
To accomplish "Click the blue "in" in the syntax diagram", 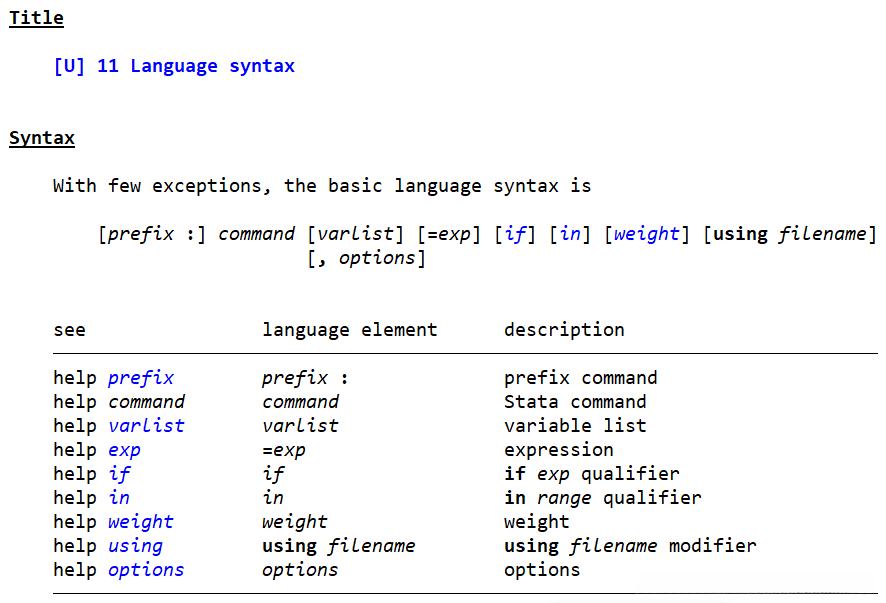I will 570,234.
